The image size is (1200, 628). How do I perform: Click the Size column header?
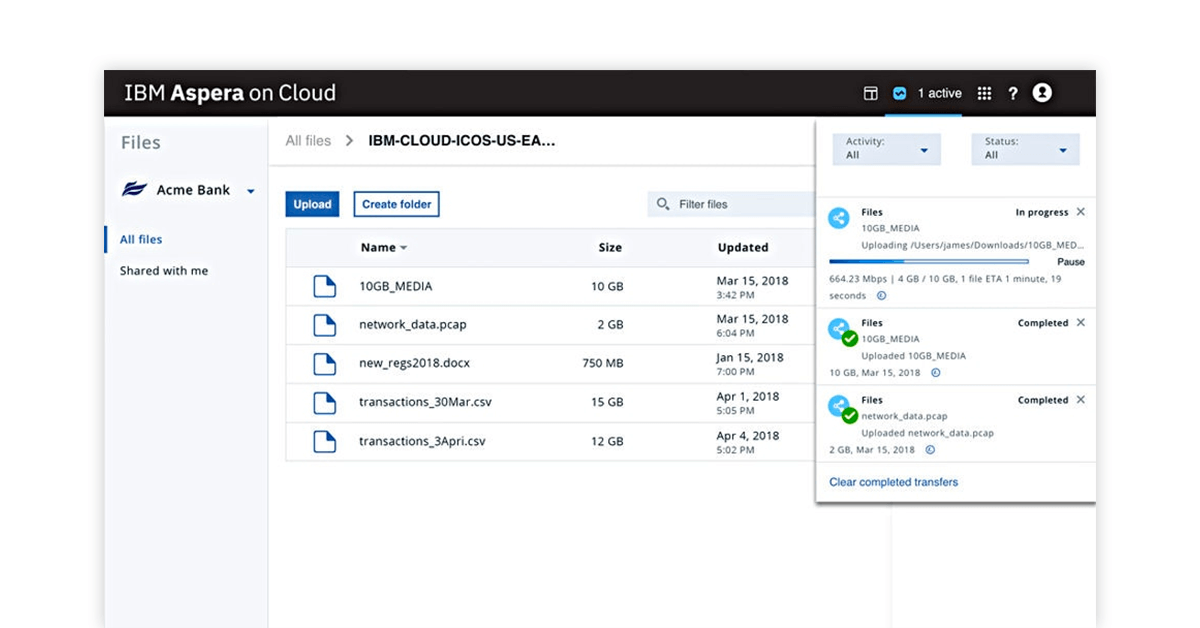tap(610, 248)
